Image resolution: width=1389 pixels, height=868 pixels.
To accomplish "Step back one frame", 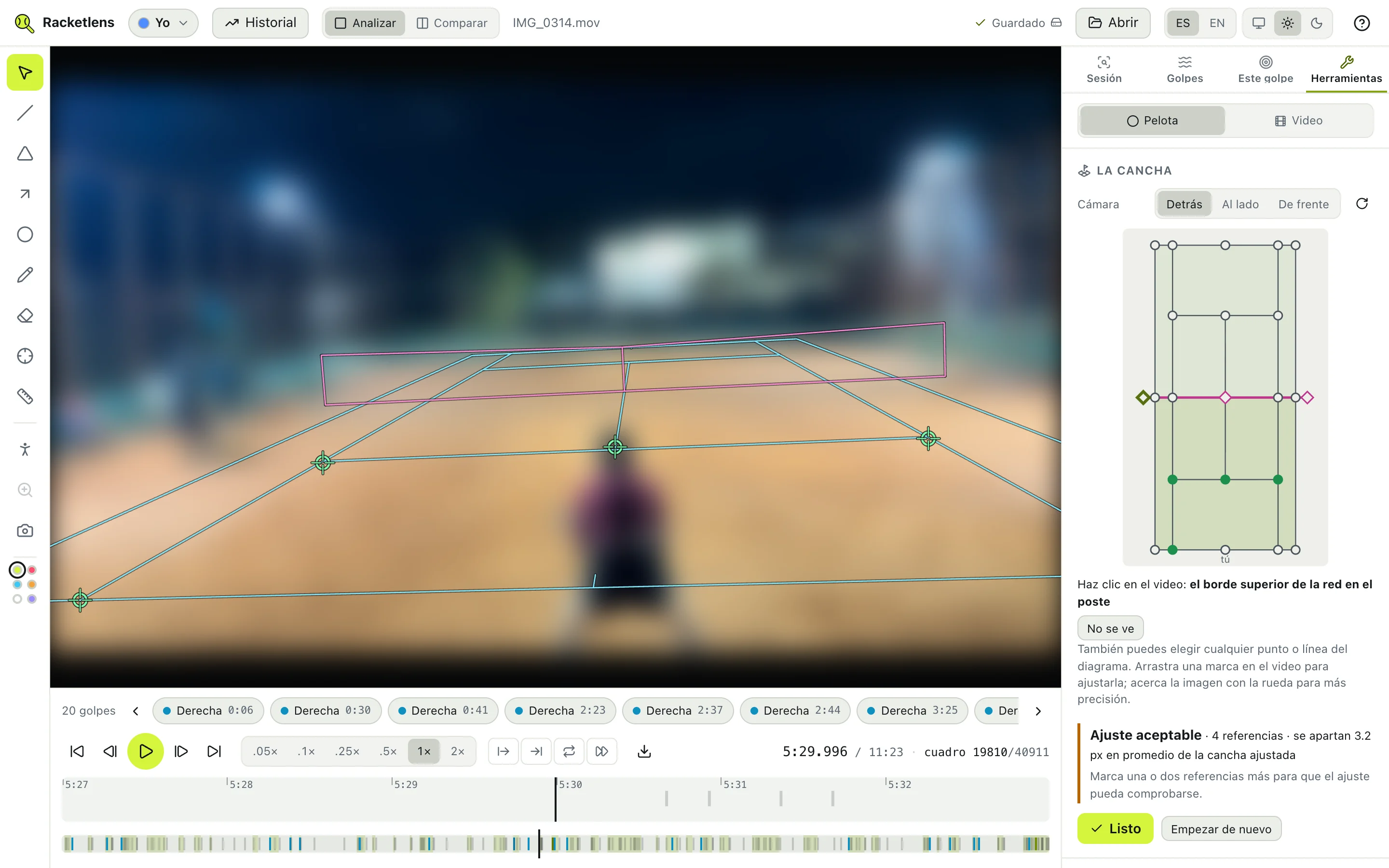I will point(110,751).
